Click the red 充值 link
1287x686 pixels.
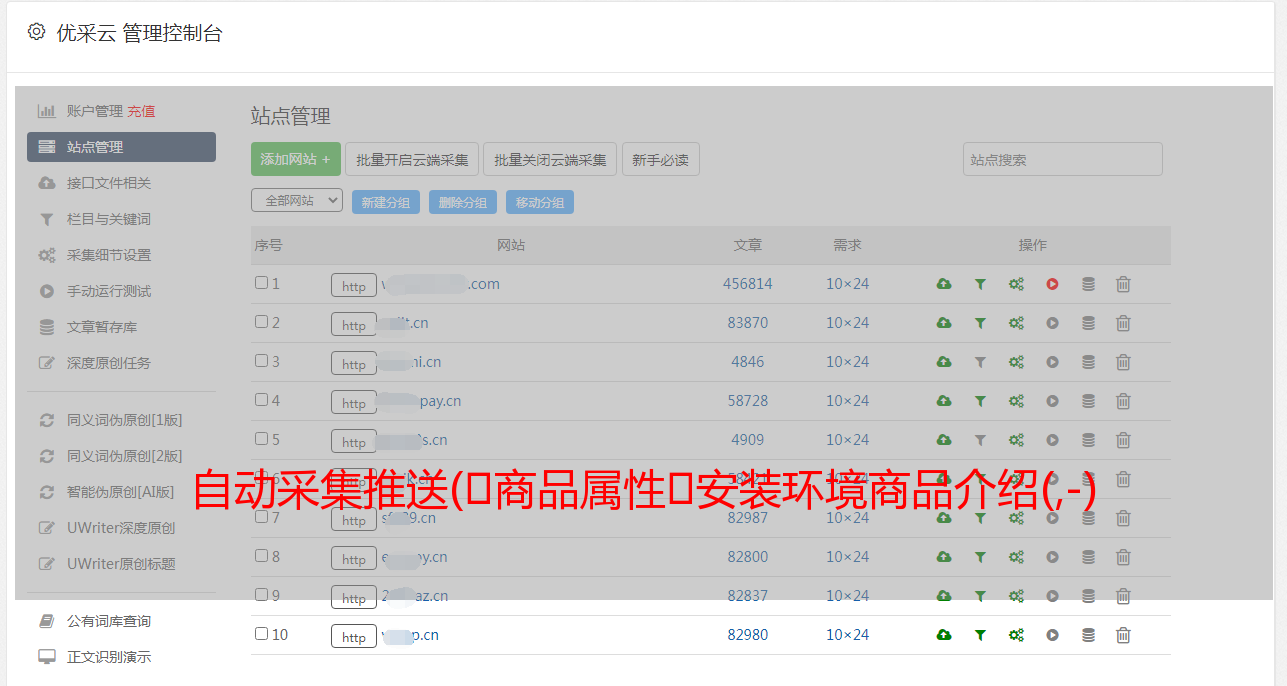[141, 111]
